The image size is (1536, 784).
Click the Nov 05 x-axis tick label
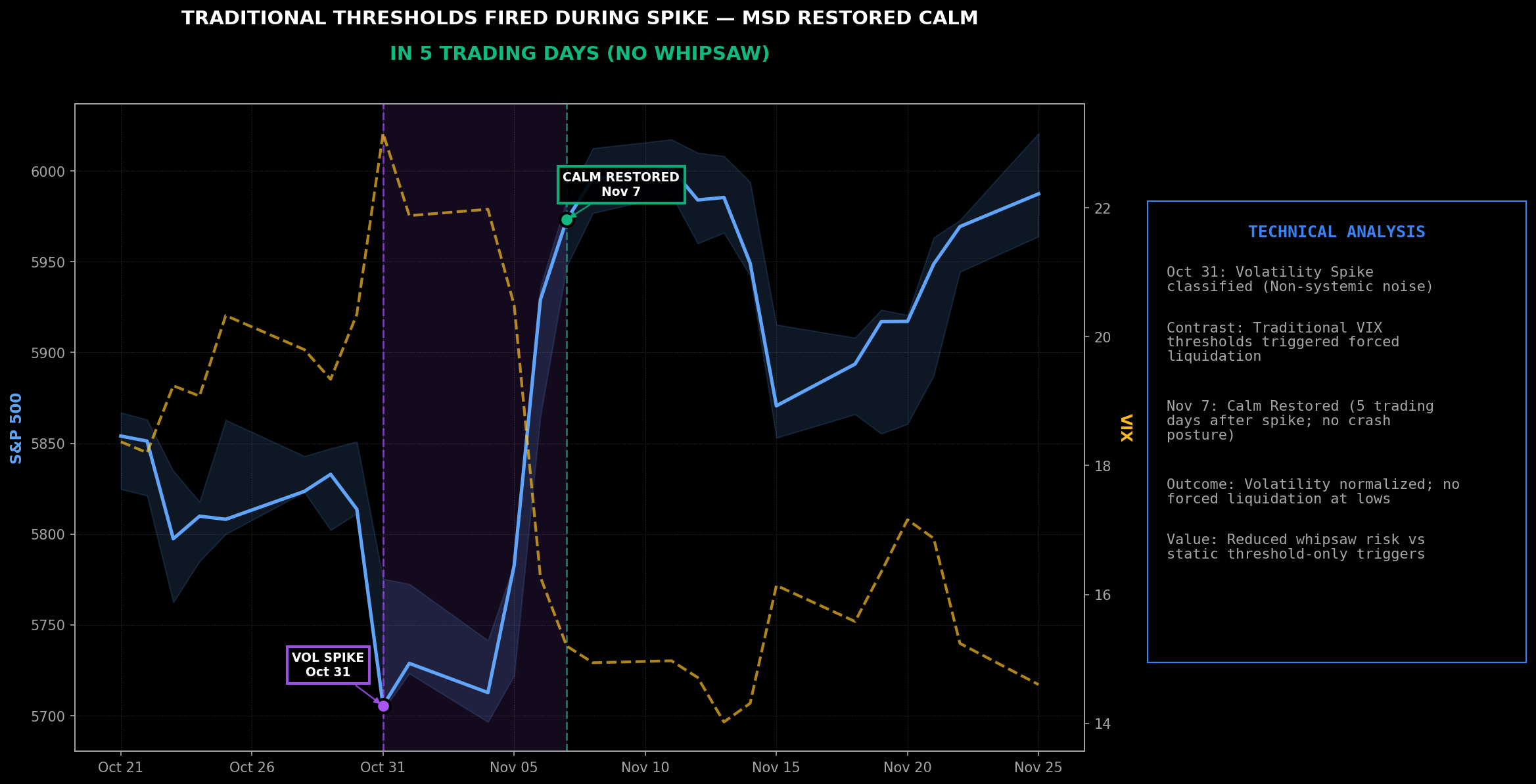coord(513,768)
